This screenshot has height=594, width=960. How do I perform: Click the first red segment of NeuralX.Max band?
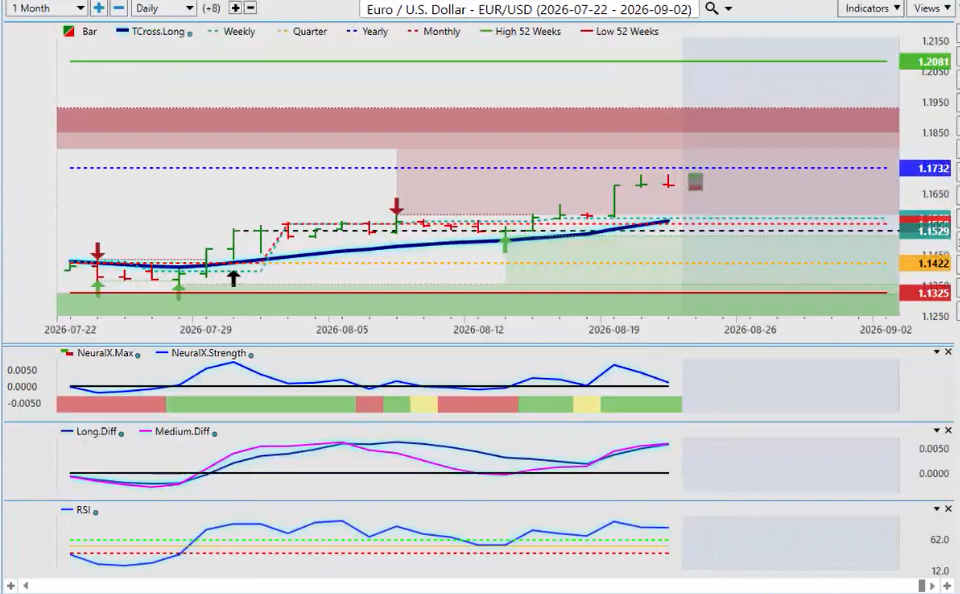[x=111, y=404]
